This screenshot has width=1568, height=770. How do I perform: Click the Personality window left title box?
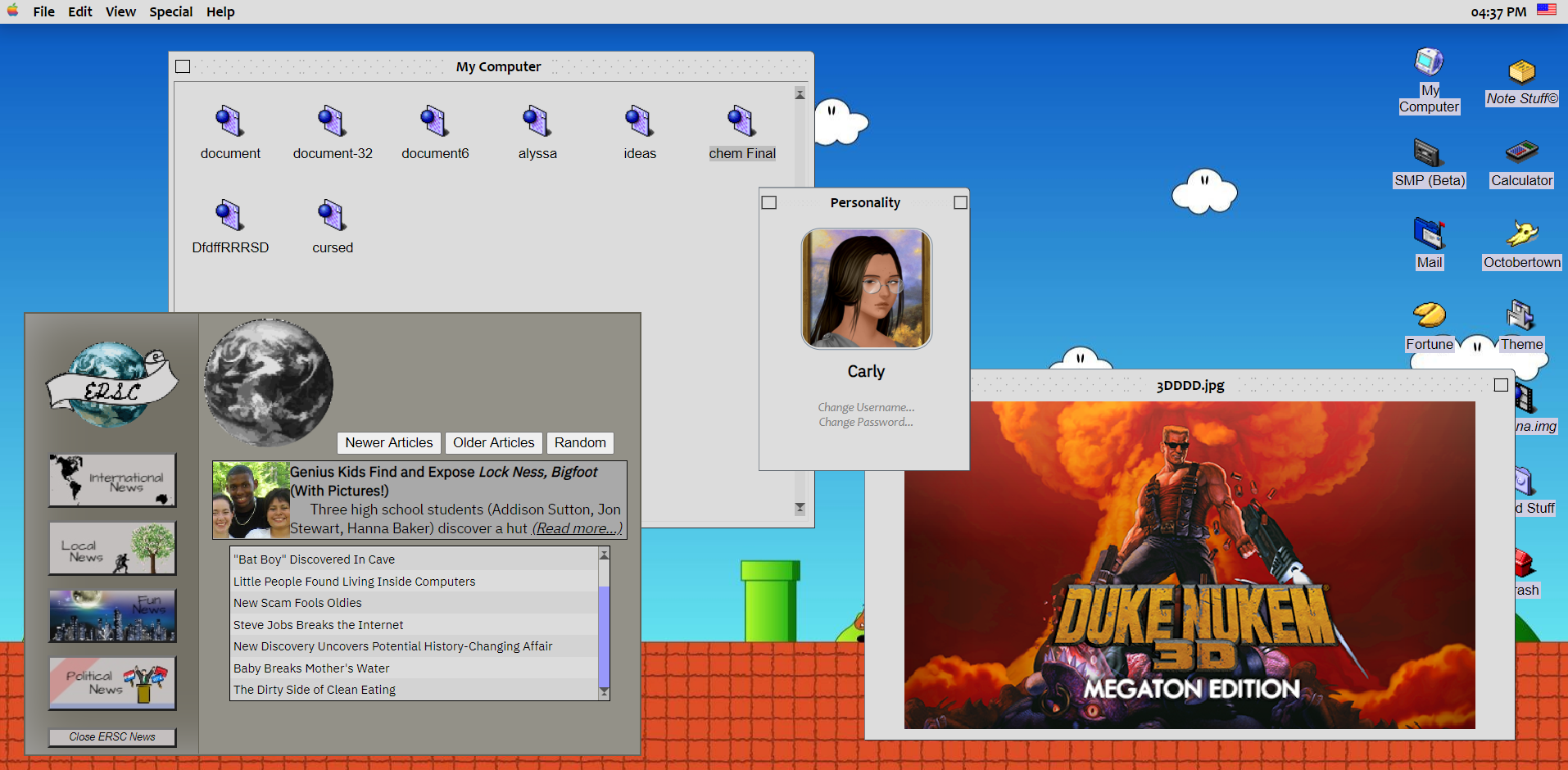click(769, 202)
